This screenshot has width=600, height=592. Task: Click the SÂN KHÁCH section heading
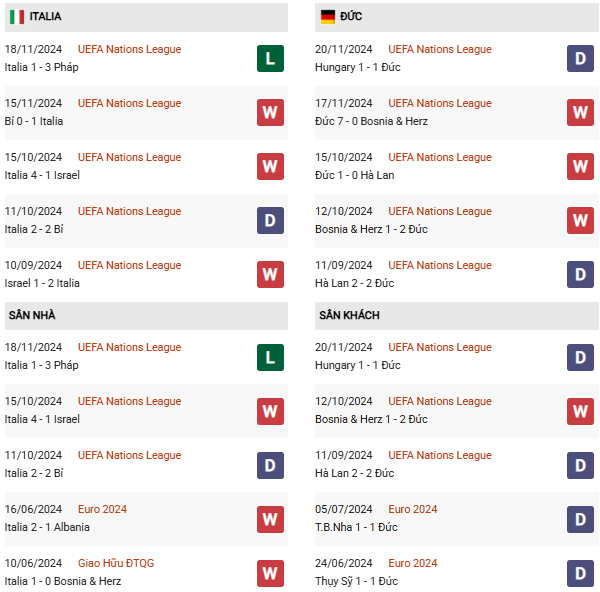tap(349, 315)
